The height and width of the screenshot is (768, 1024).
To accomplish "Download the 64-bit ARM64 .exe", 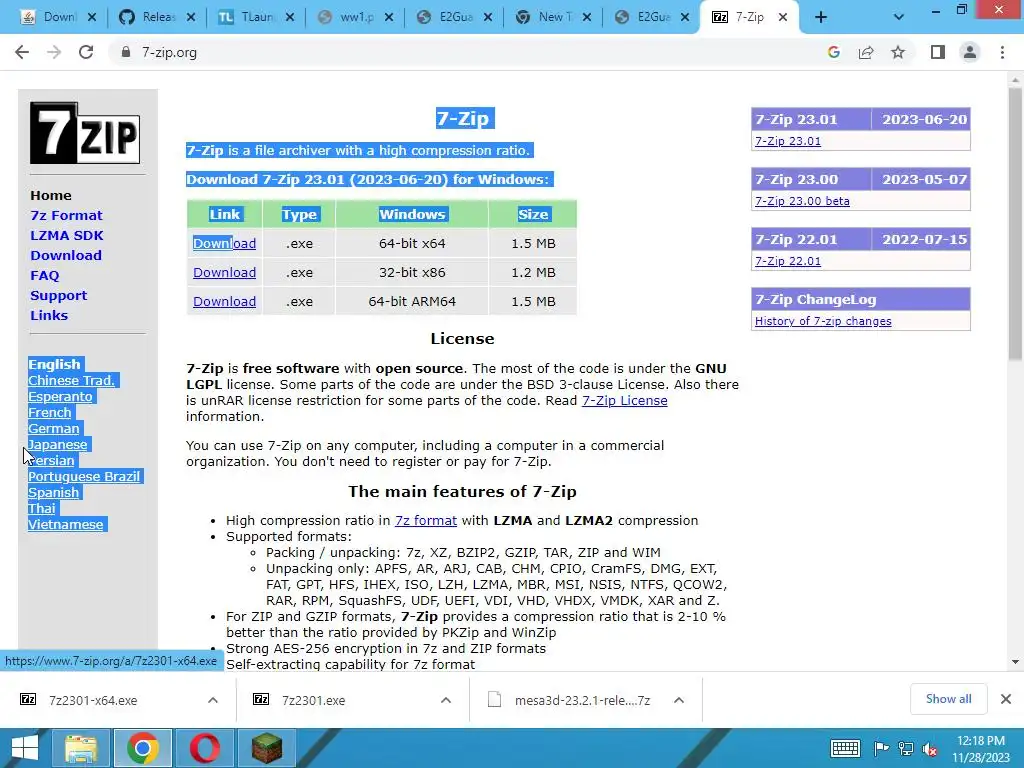I will coord(224,302).
